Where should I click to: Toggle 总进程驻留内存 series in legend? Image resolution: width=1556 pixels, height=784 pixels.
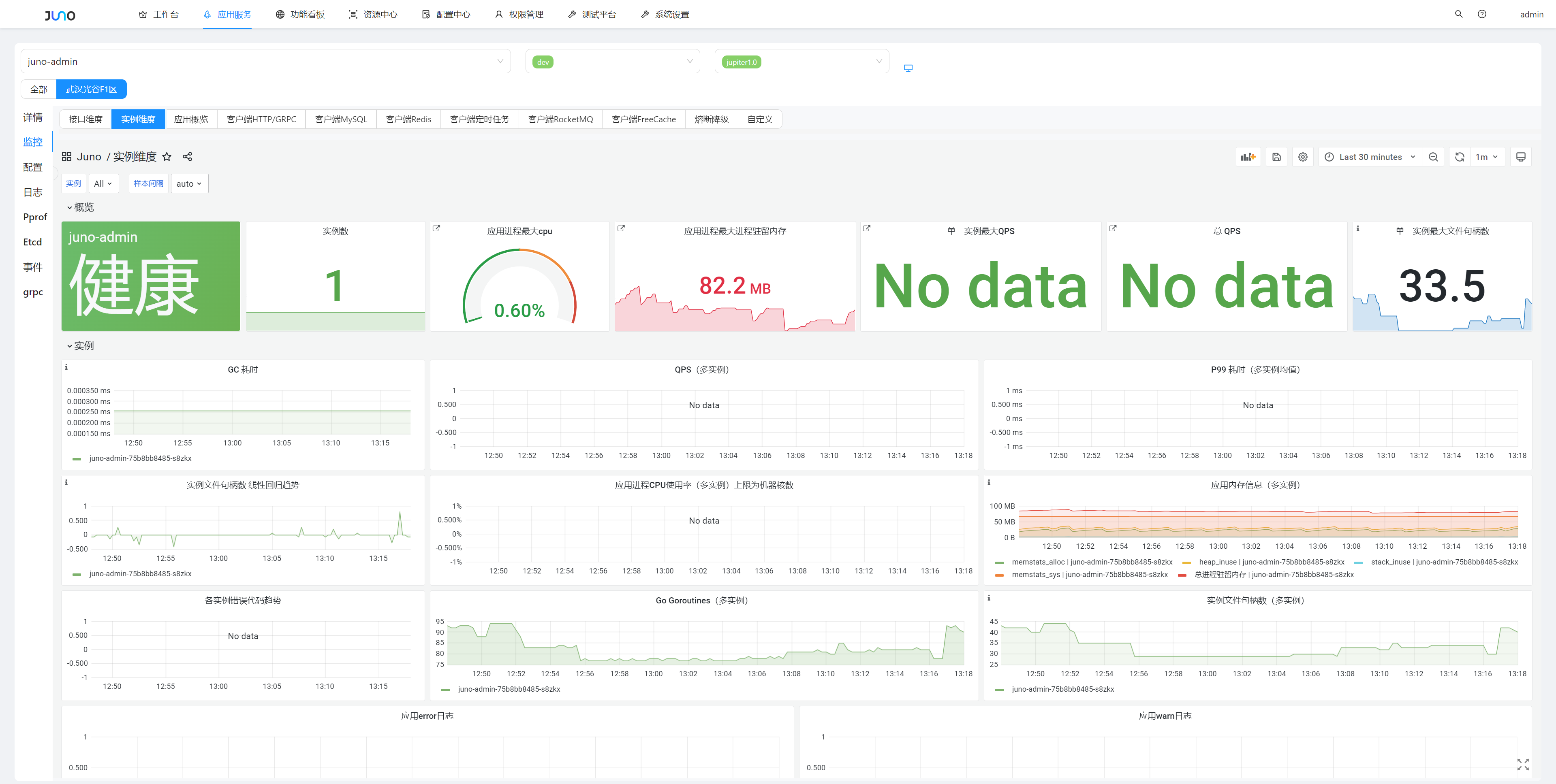click(x=1274, y=575)
